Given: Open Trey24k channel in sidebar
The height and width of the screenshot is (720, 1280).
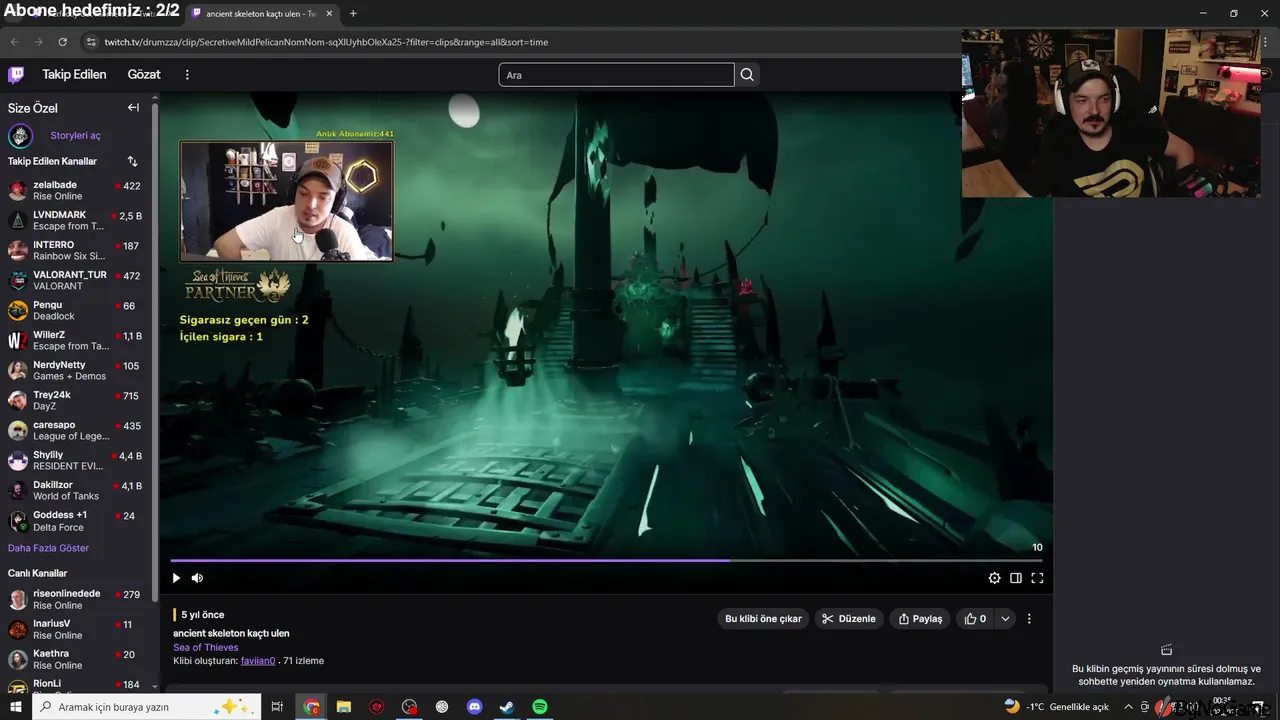Looking at the screenshot, I should (76, 400).
